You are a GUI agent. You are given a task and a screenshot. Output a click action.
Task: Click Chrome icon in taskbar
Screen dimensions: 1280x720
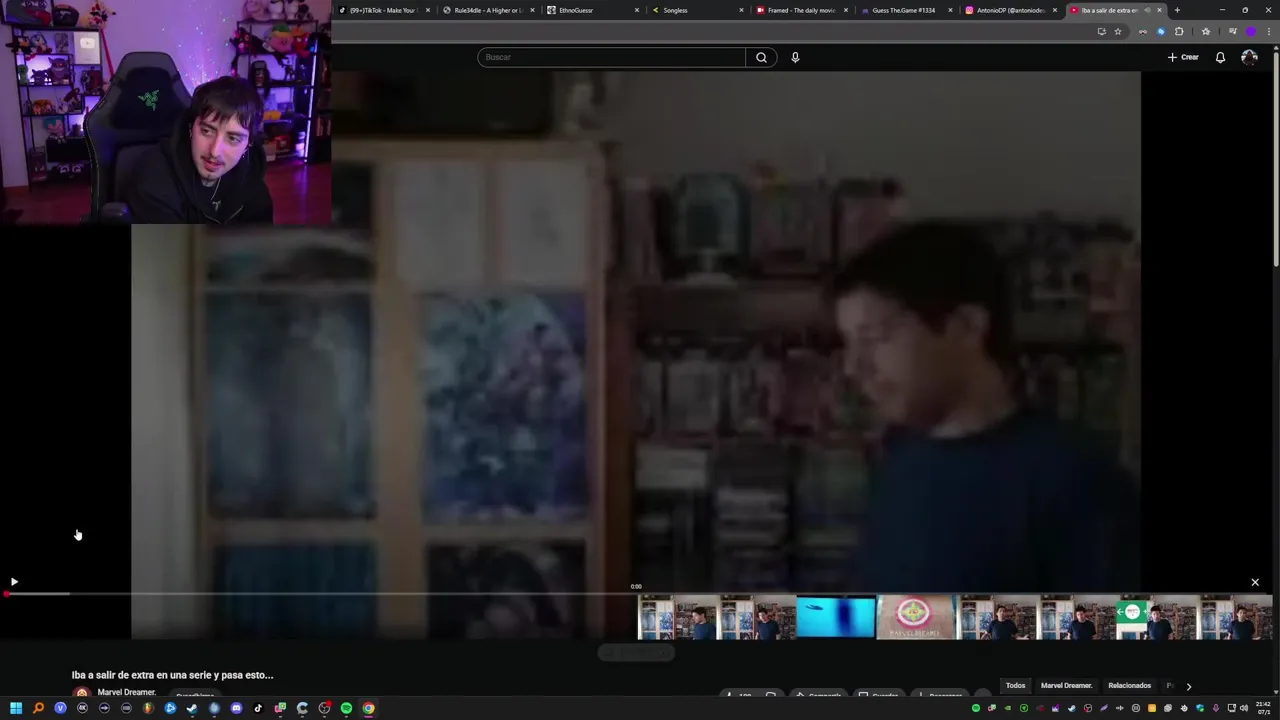point(368,708)
